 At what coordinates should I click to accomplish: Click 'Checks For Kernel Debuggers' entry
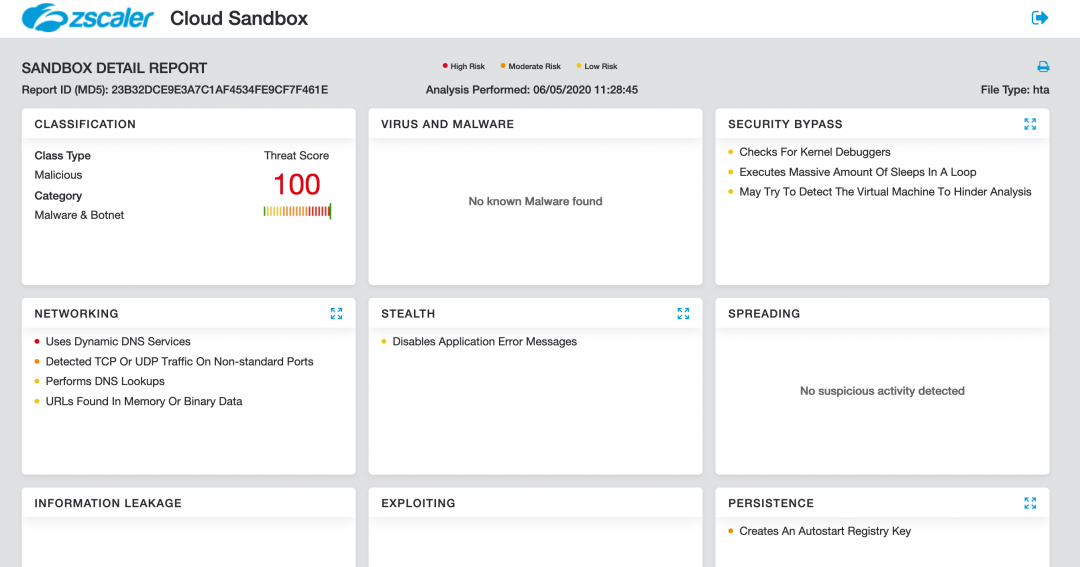[814, 152]
